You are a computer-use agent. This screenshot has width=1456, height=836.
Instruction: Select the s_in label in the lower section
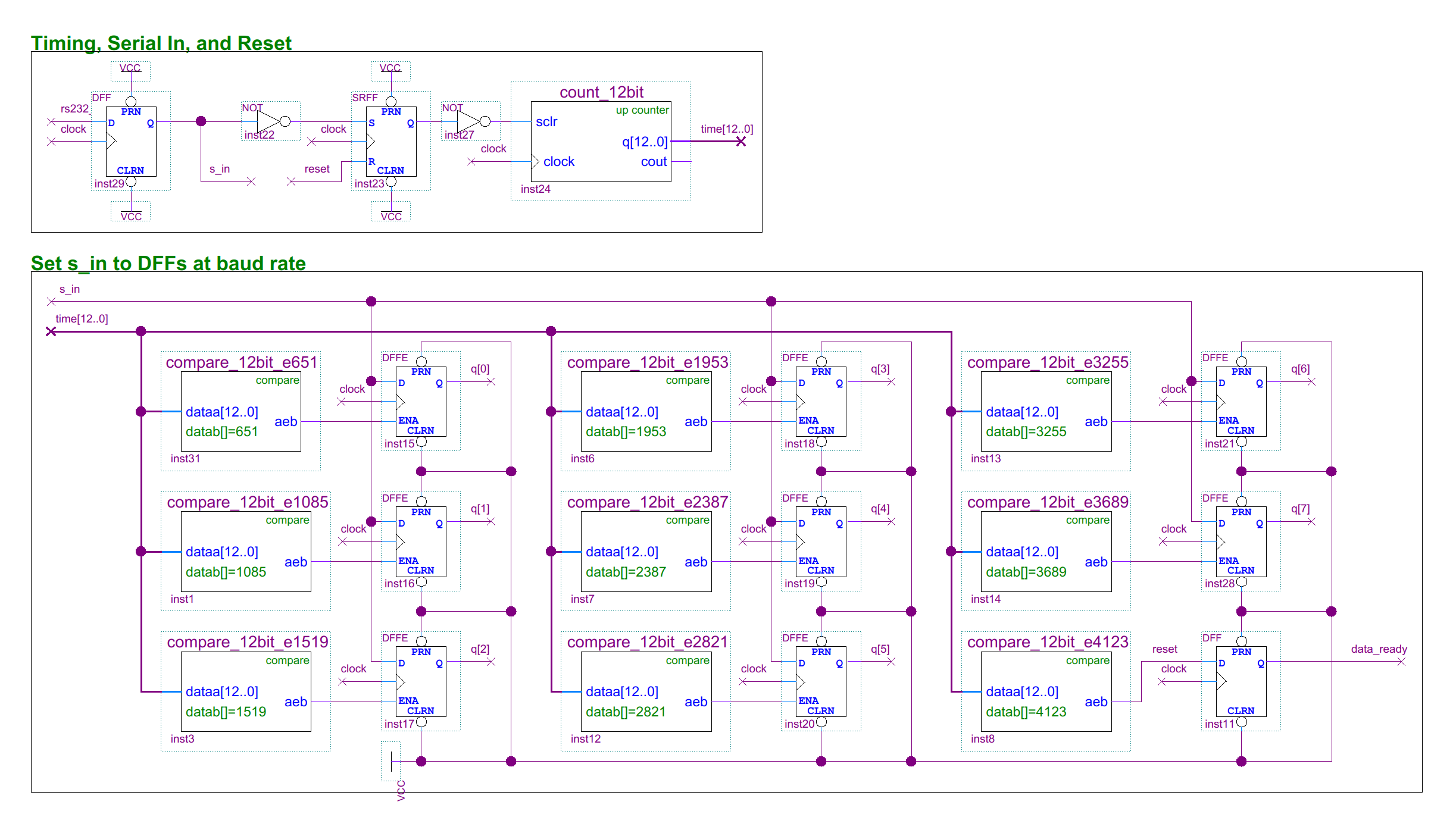pos(70,289)
